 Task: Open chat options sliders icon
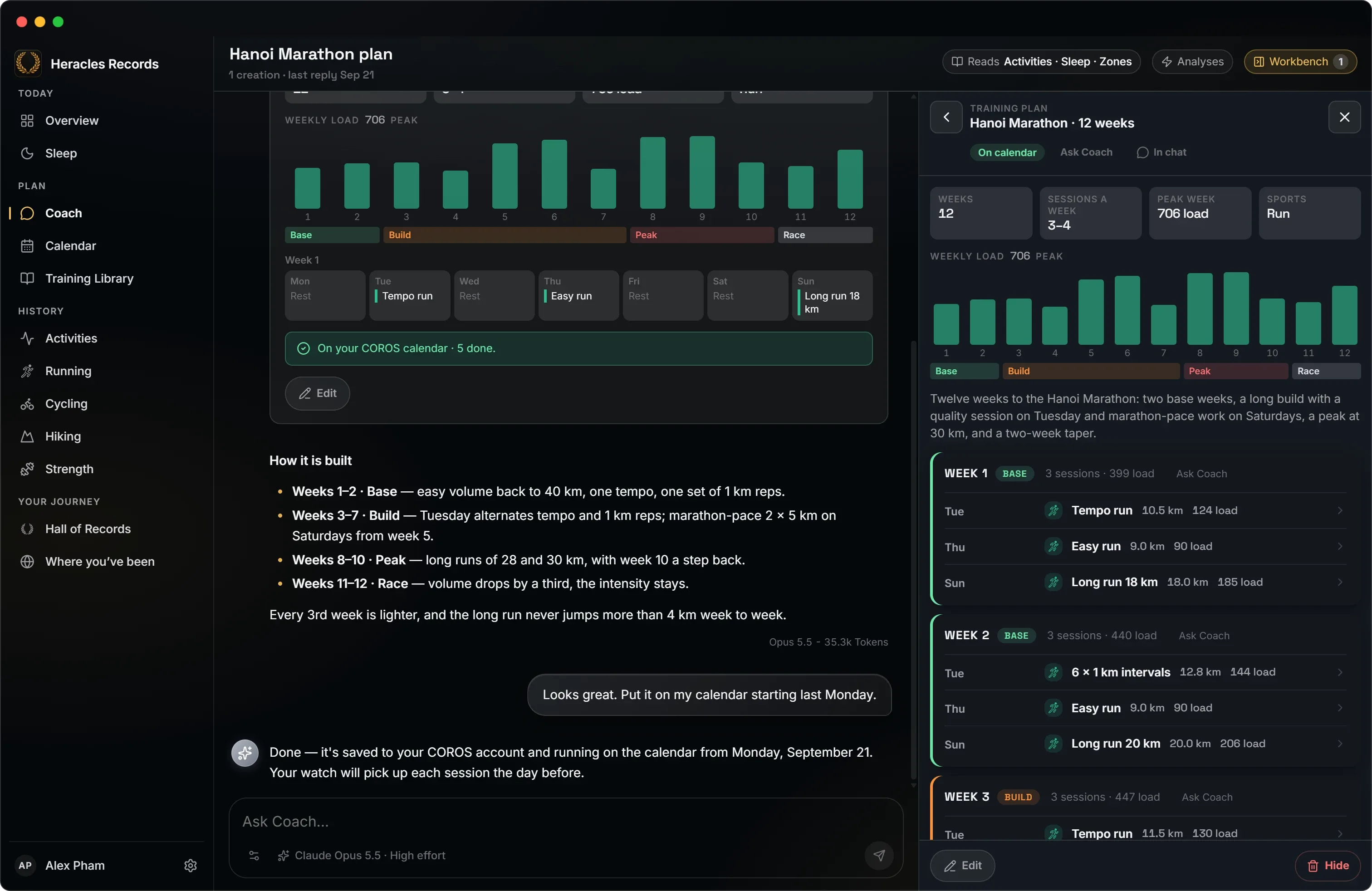(254, 855)
